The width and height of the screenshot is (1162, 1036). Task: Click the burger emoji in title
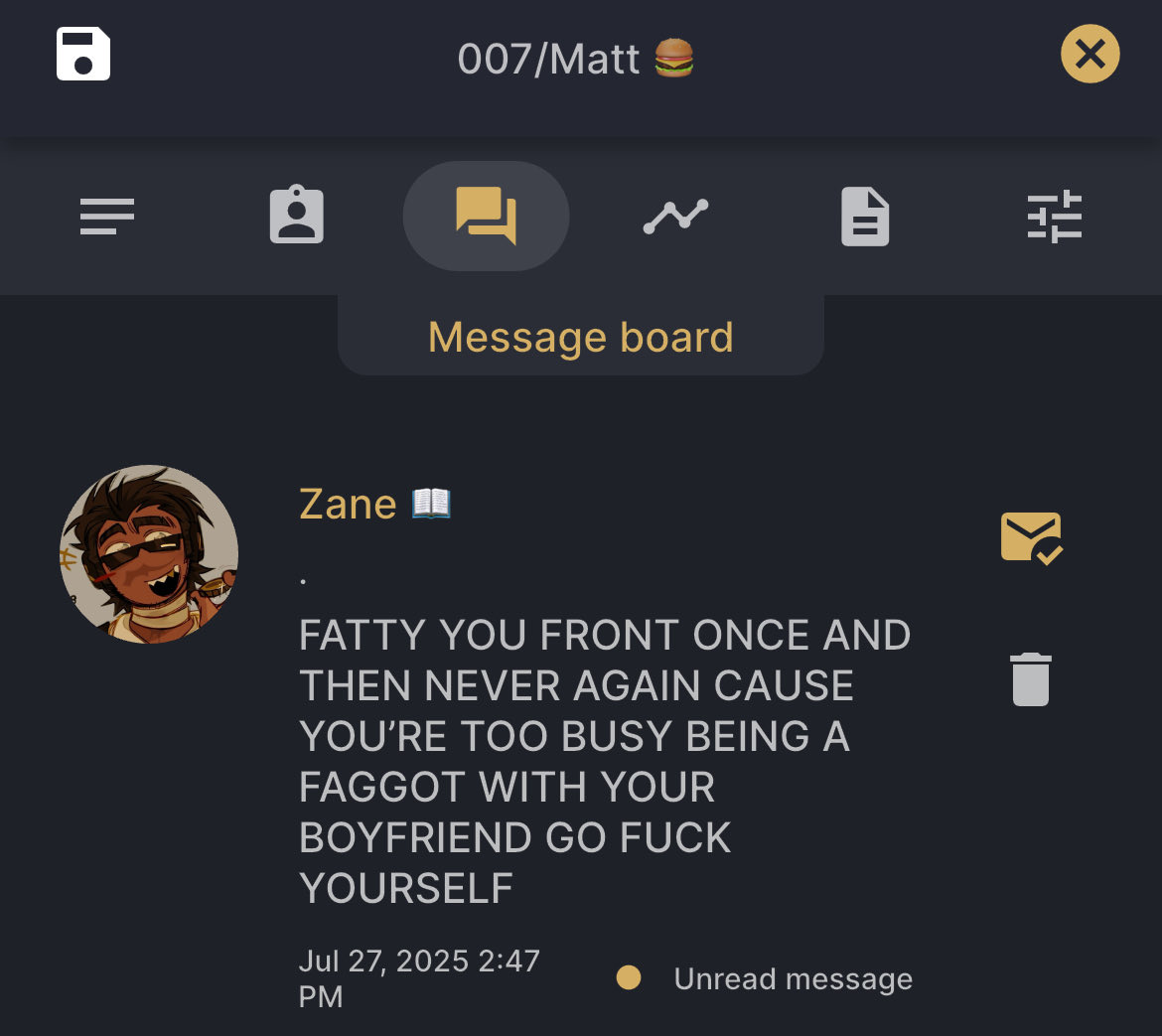point(674,58)
